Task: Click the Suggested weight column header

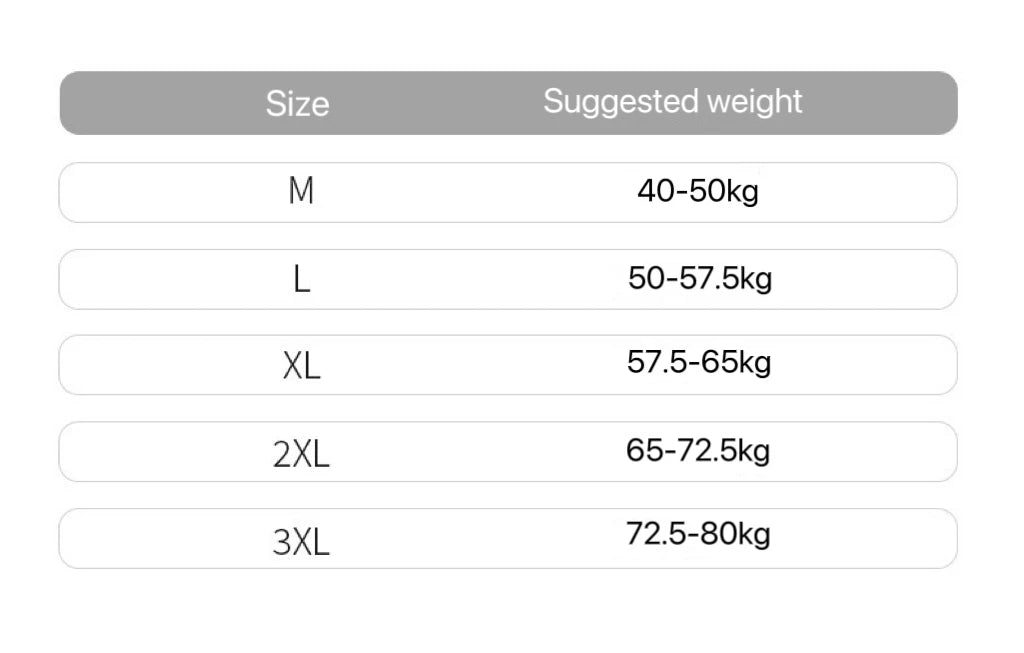Action: [672, 101]
